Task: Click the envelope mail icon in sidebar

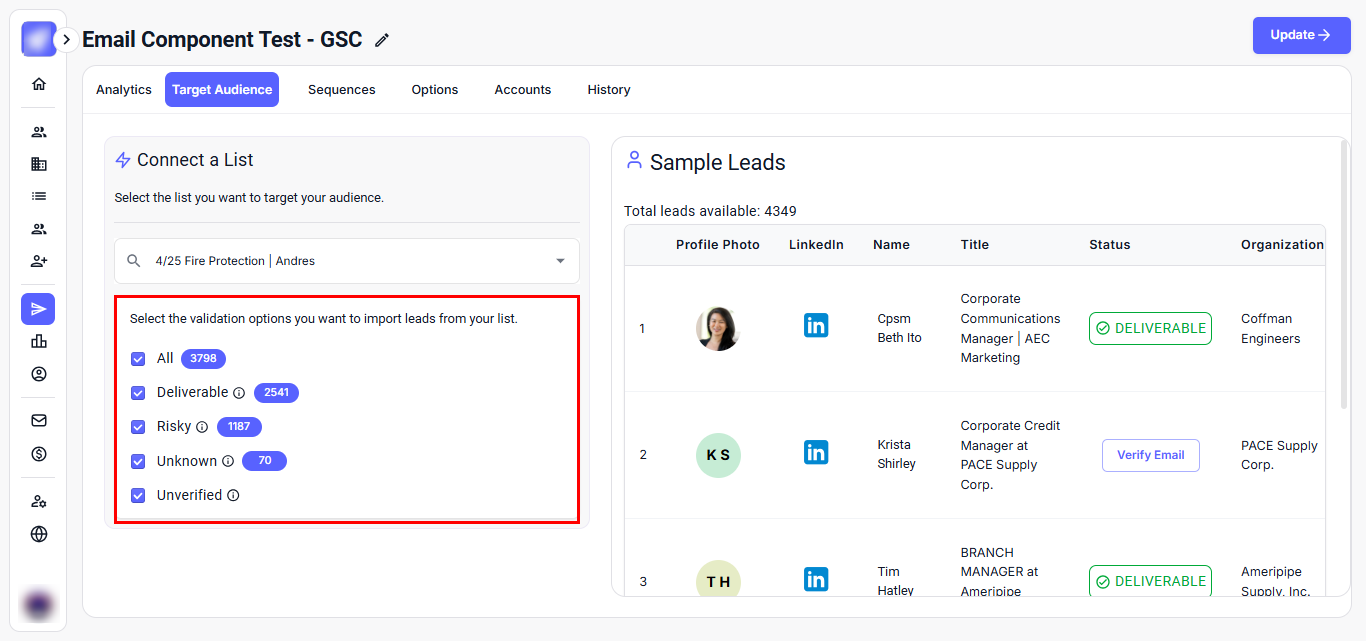Action: coord(39,421)
